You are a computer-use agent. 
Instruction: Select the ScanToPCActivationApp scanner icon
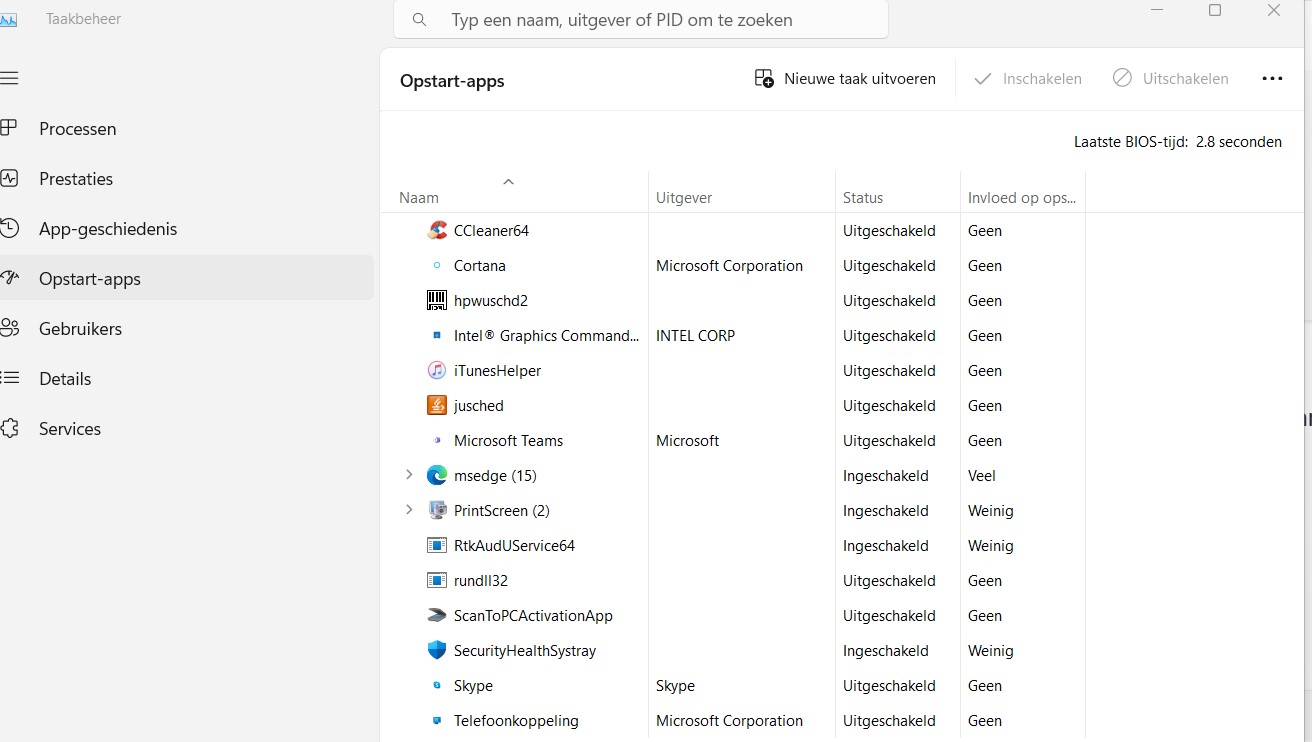[437, 616]
